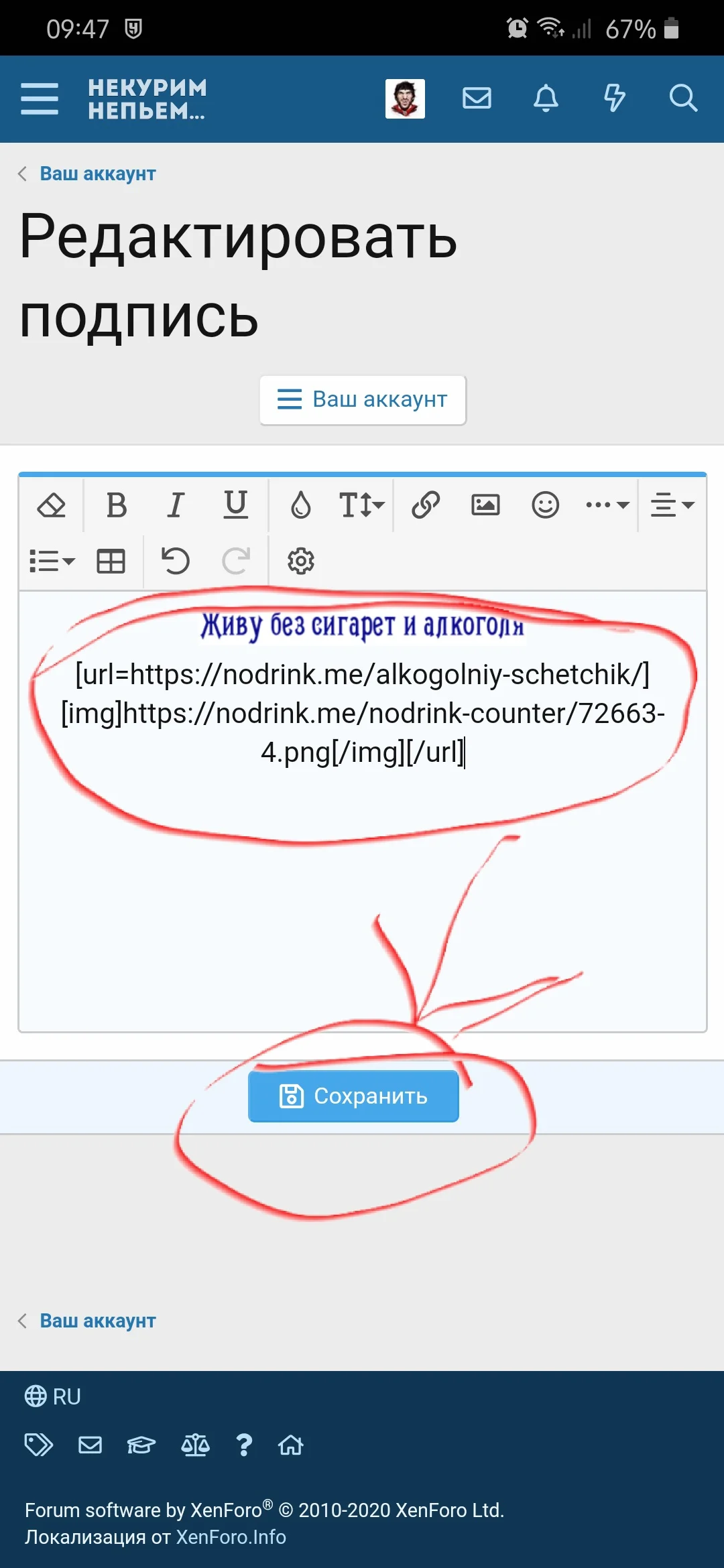The width and height of the screenshot is (724, 1568).
Task: Open the user avatar profile menu
Action: (x=405, y=99)
